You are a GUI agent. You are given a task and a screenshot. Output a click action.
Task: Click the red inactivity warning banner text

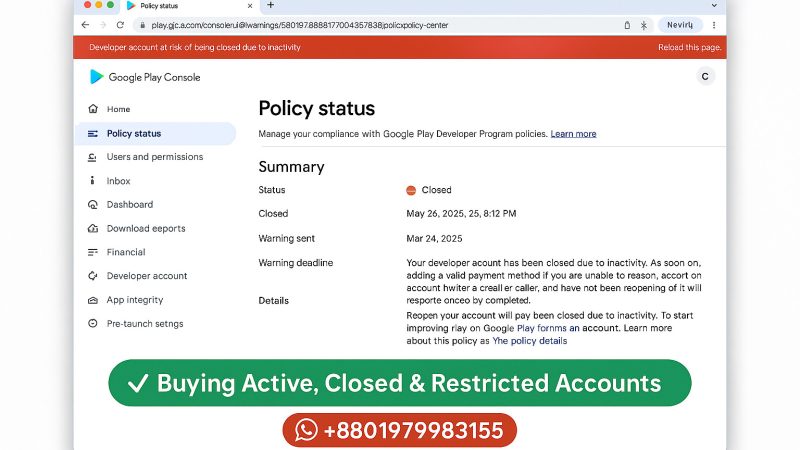tap(195, 47)
